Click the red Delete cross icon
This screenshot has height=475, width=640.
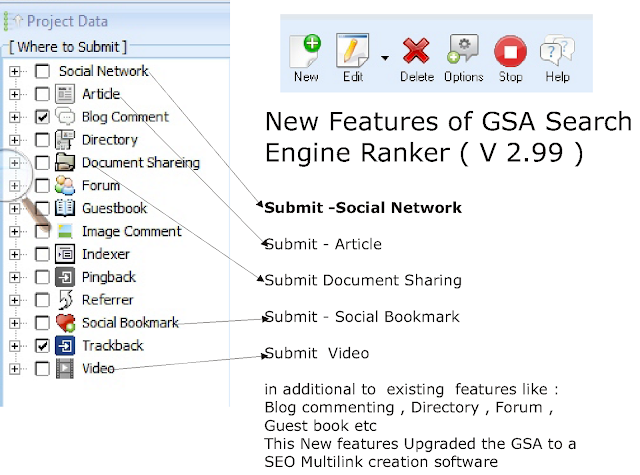click(416, 51)
